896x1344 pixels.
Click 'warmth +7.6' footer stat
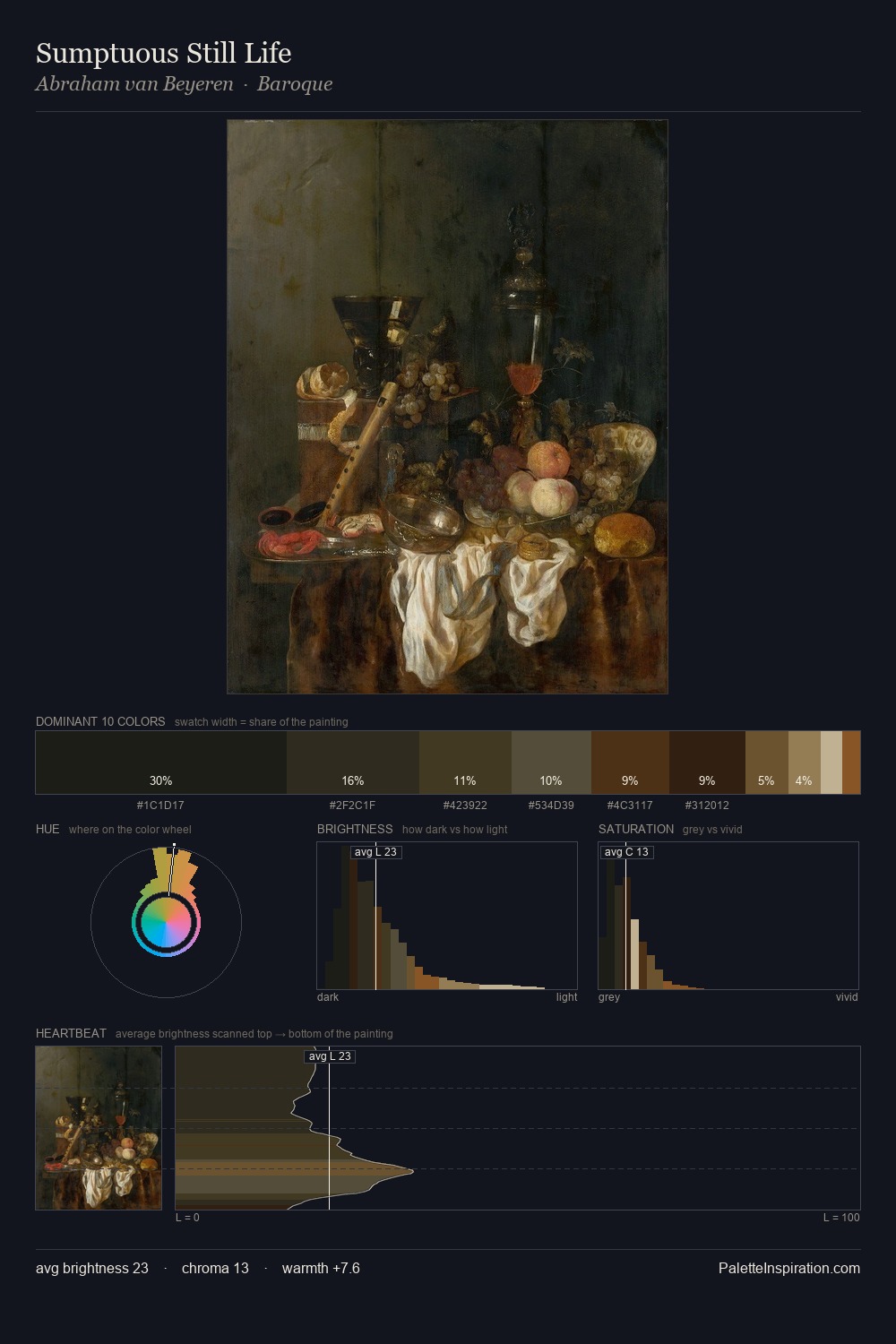point(321,1268)
